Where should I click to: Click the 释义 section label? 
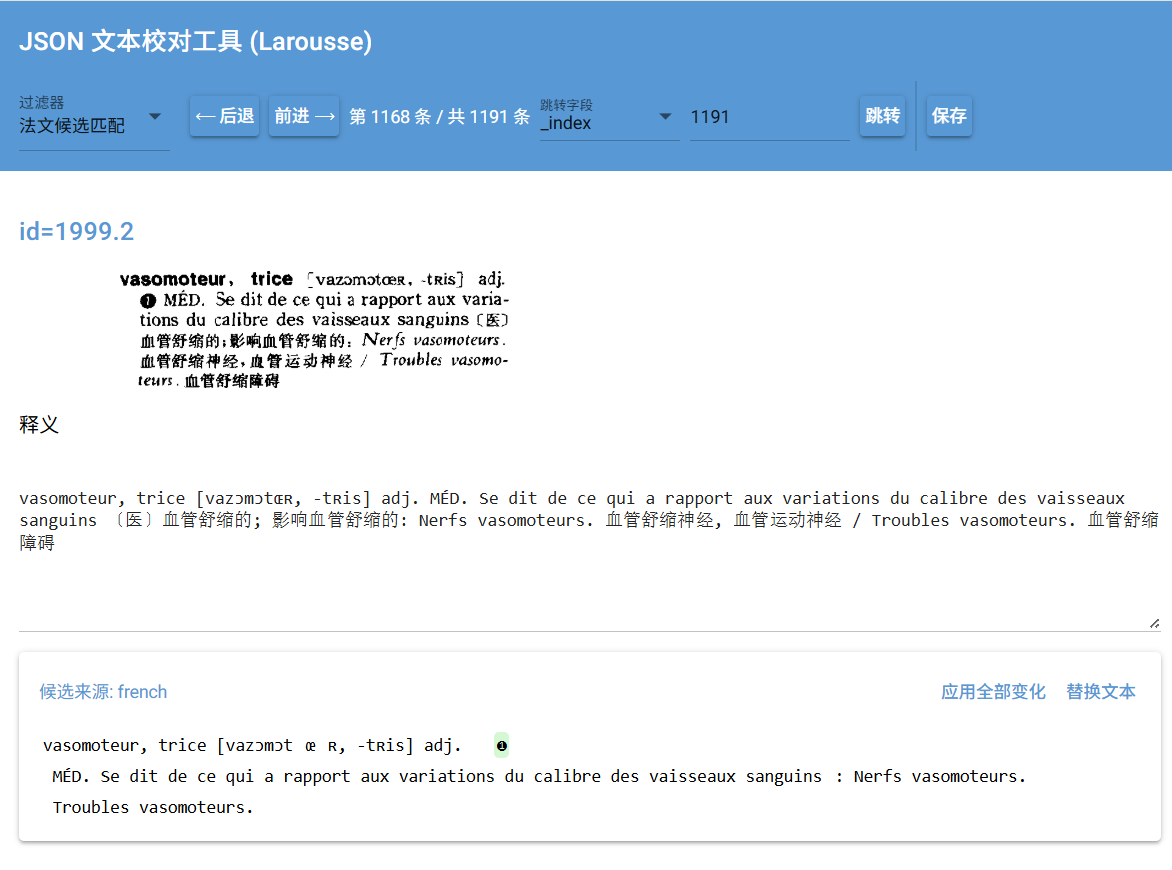pyautogui.click(x=39, y=425)
